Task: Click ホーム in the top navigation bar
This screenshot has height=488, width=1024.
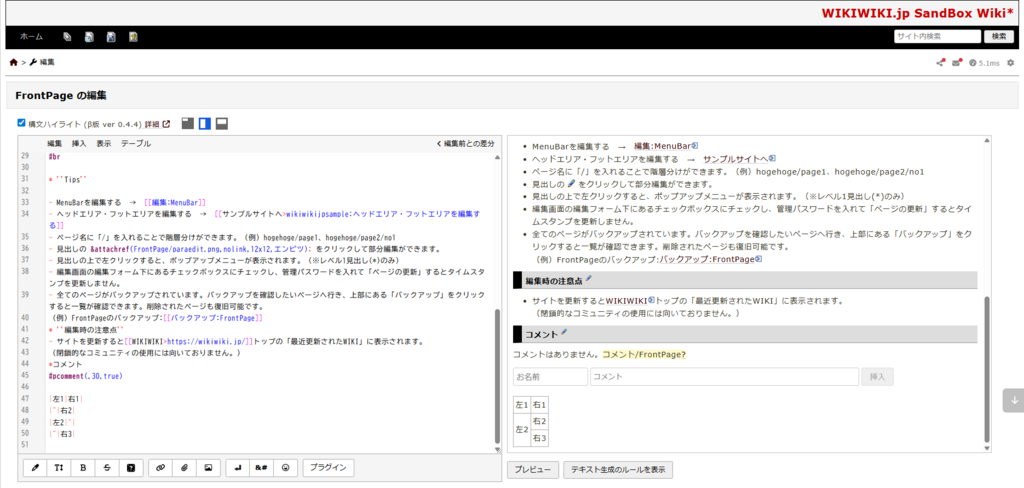Action: [31, 36]
